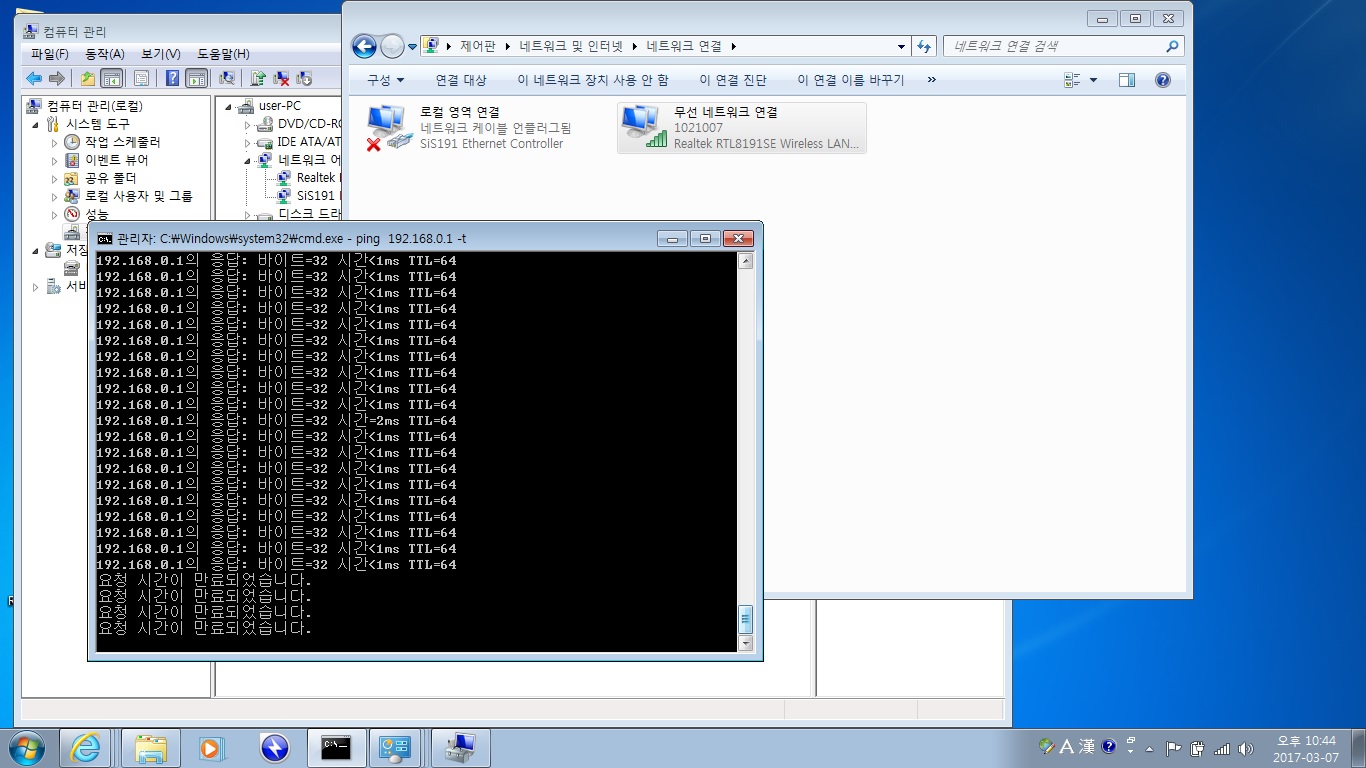The width and height of the screenshot is (1366, 768).
Task: Click the cmd window vertical scrollbar thumb
Action: click(x=744, y=619)
